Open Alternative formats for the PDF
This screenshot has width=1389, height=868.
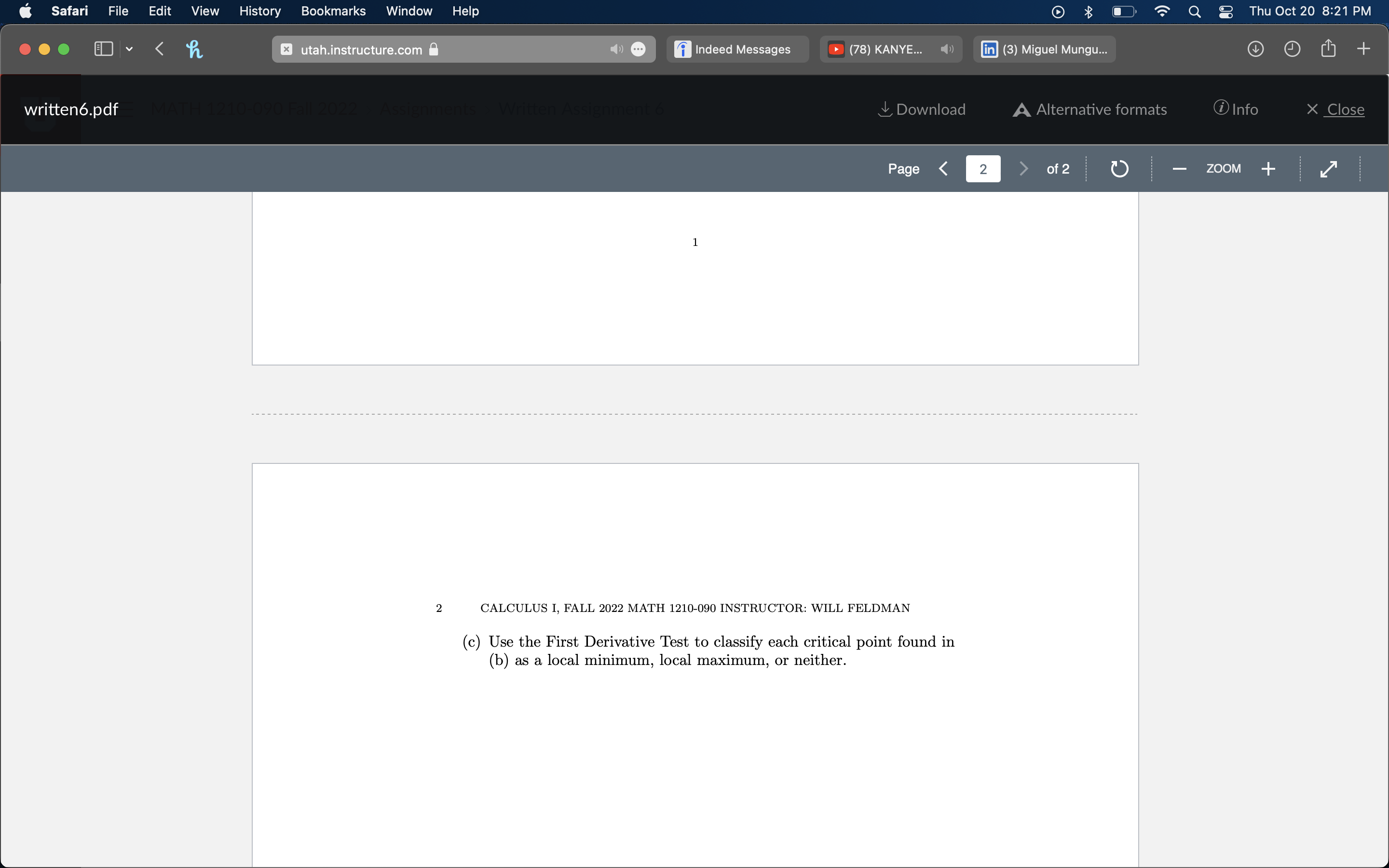(1089, 109)
